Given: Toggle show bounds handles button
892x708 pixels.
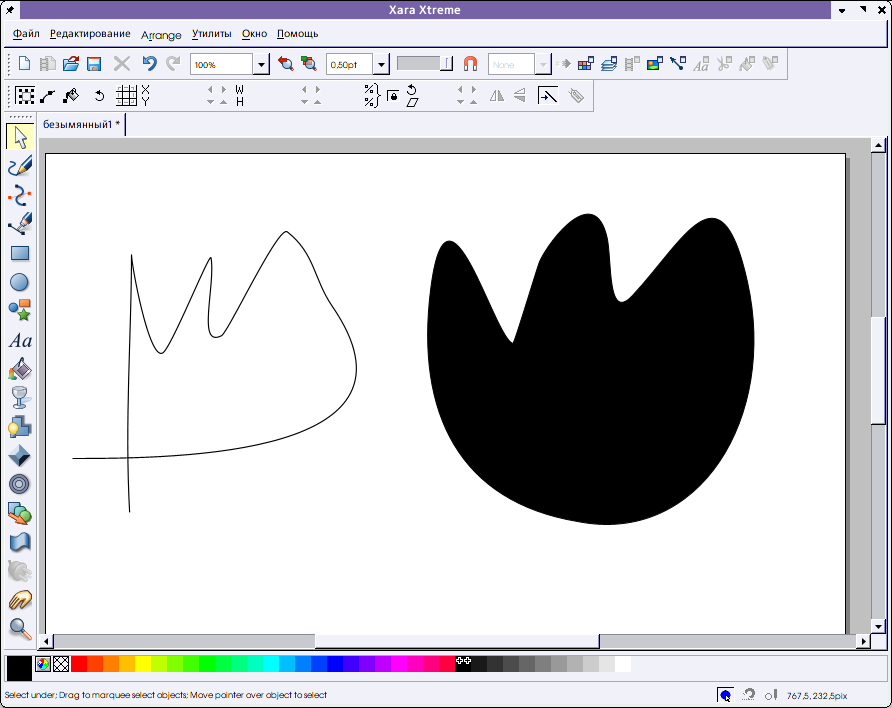Looking at the screenshot, I should click(x=25, y=96).
